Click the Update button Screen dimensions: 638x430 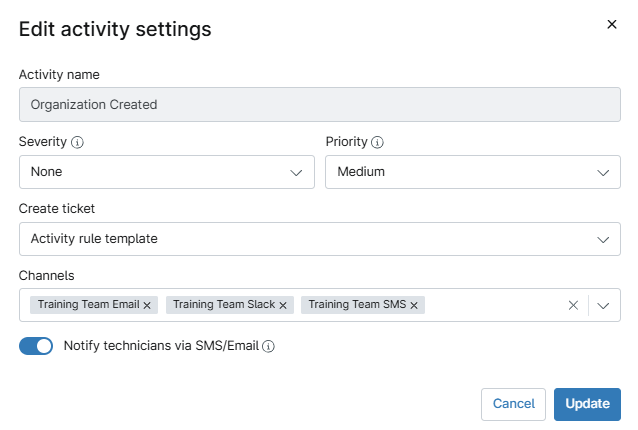tap(587, 404)
